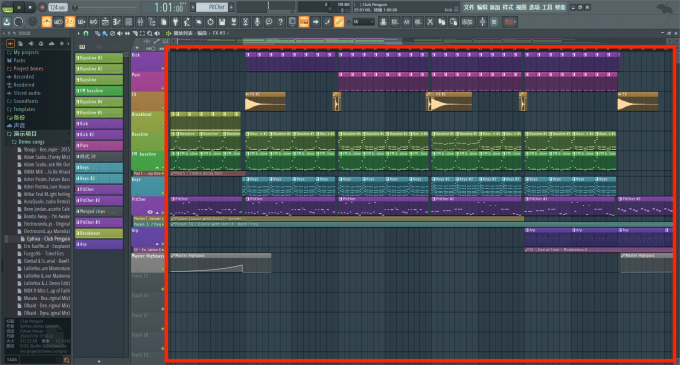Open the 添加 menu in the menu bar
Screen dimensions: 680x365
pos(495,7)
